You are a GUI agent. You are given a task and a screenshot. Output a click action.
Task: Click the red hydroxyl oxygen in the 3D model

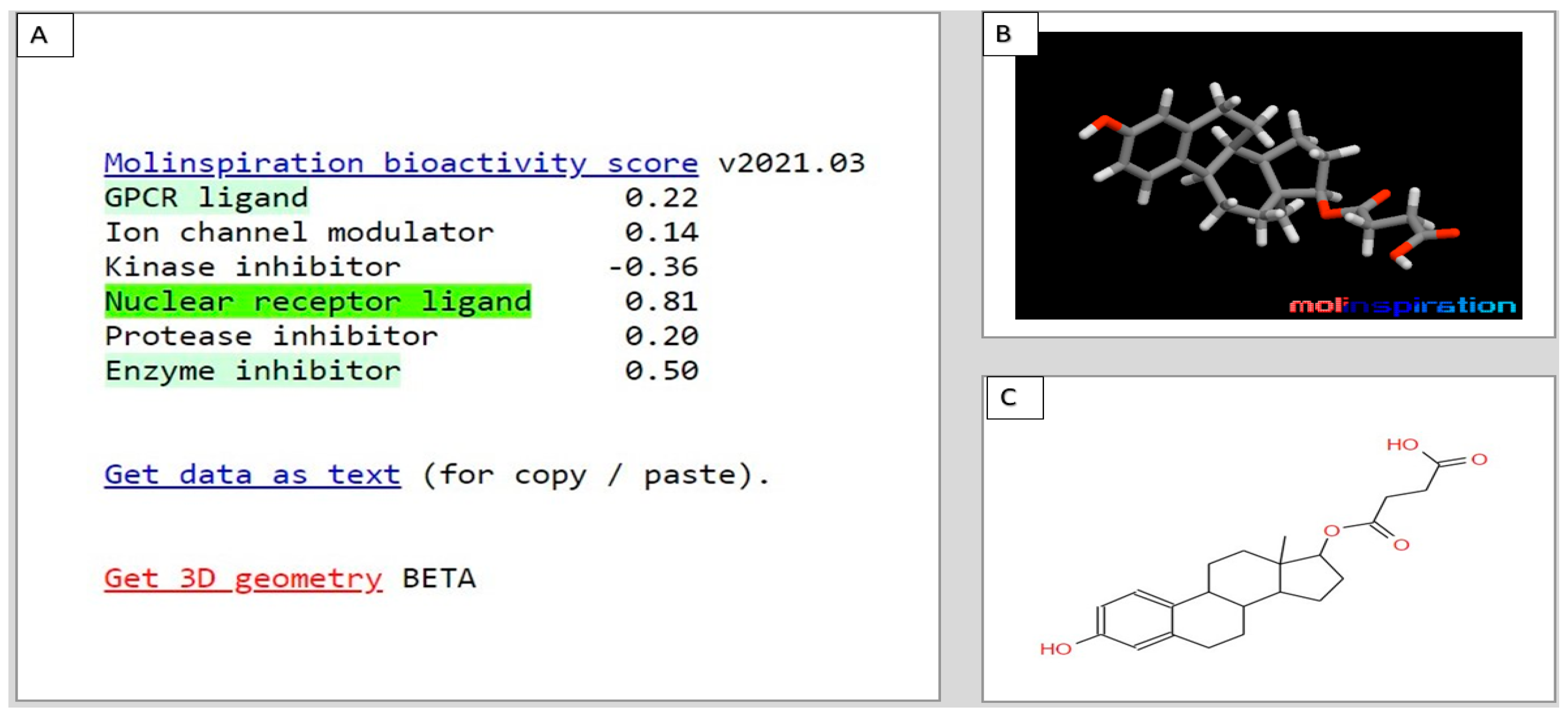[1109, 122]
